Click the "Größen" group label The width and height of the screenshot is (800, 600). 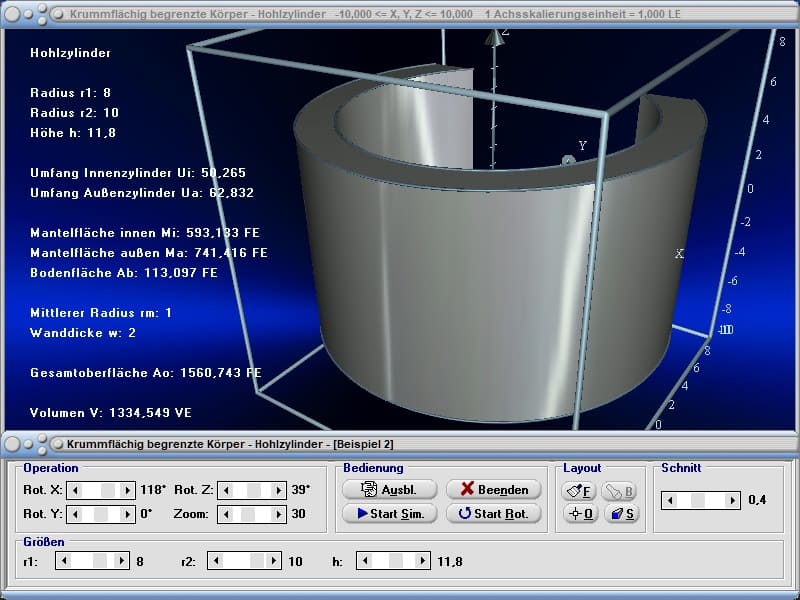[x=44, y=541]
